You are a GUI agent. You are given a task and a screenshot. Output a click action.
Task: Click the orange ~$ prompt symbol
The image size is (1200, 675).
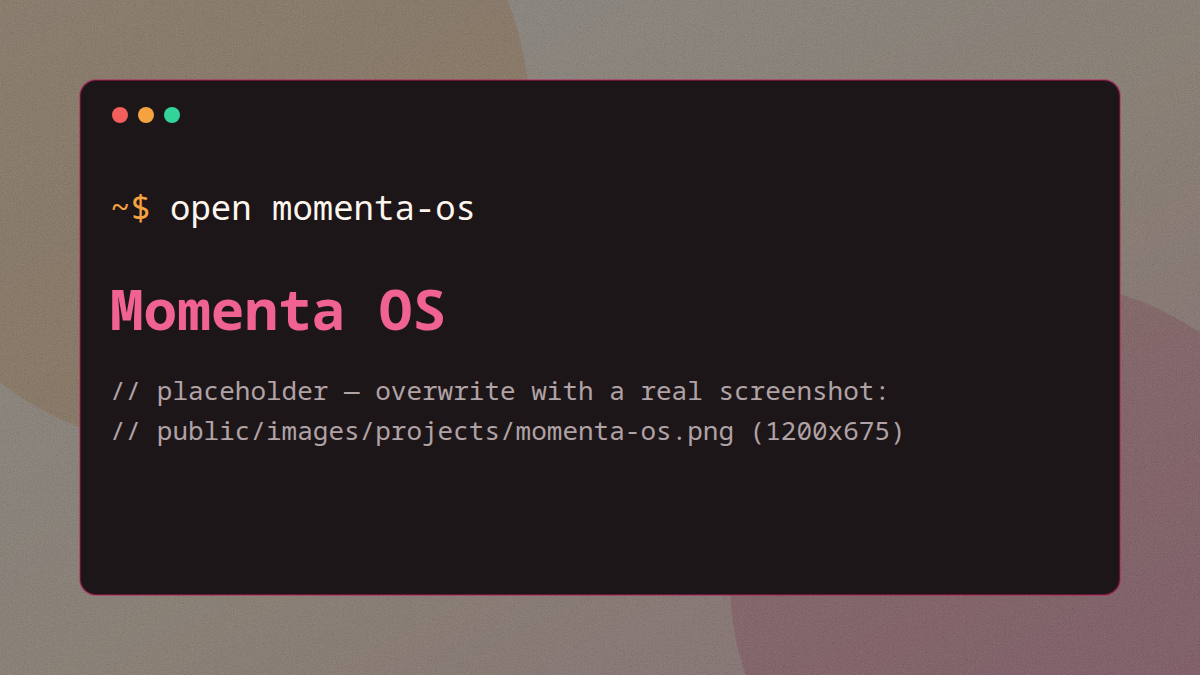(131, 209)
